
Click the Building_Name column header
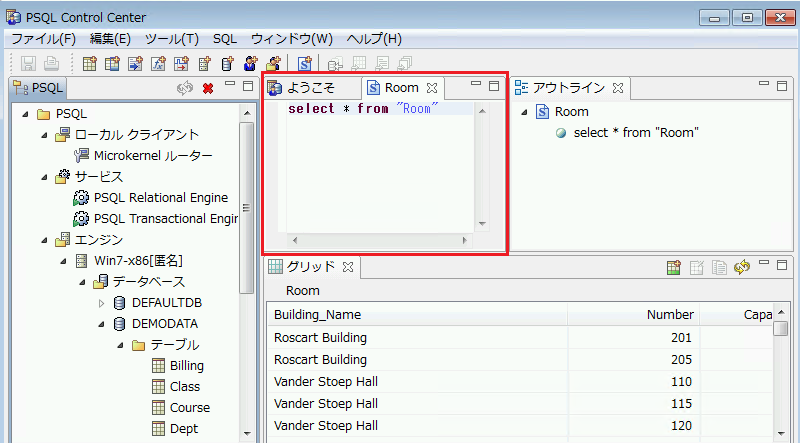pos(417,314)
